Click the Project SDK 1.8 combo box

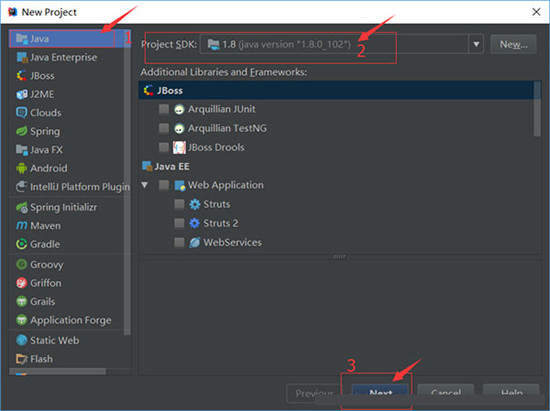point(341,44)
